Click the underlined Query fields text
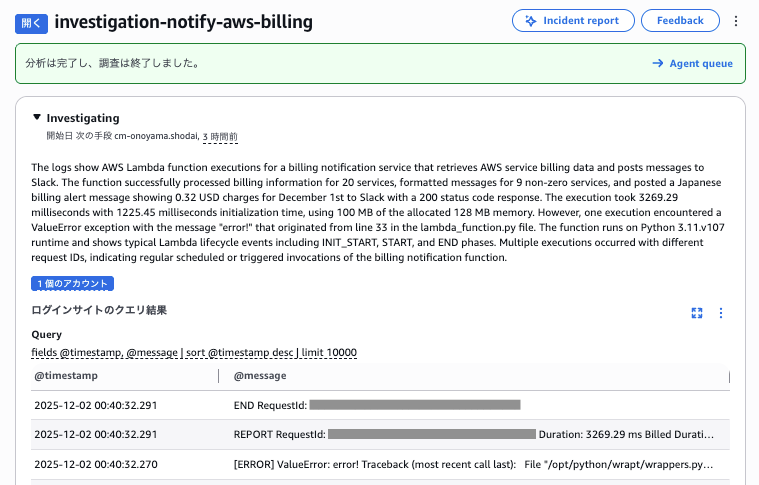 tap(194, 353)
